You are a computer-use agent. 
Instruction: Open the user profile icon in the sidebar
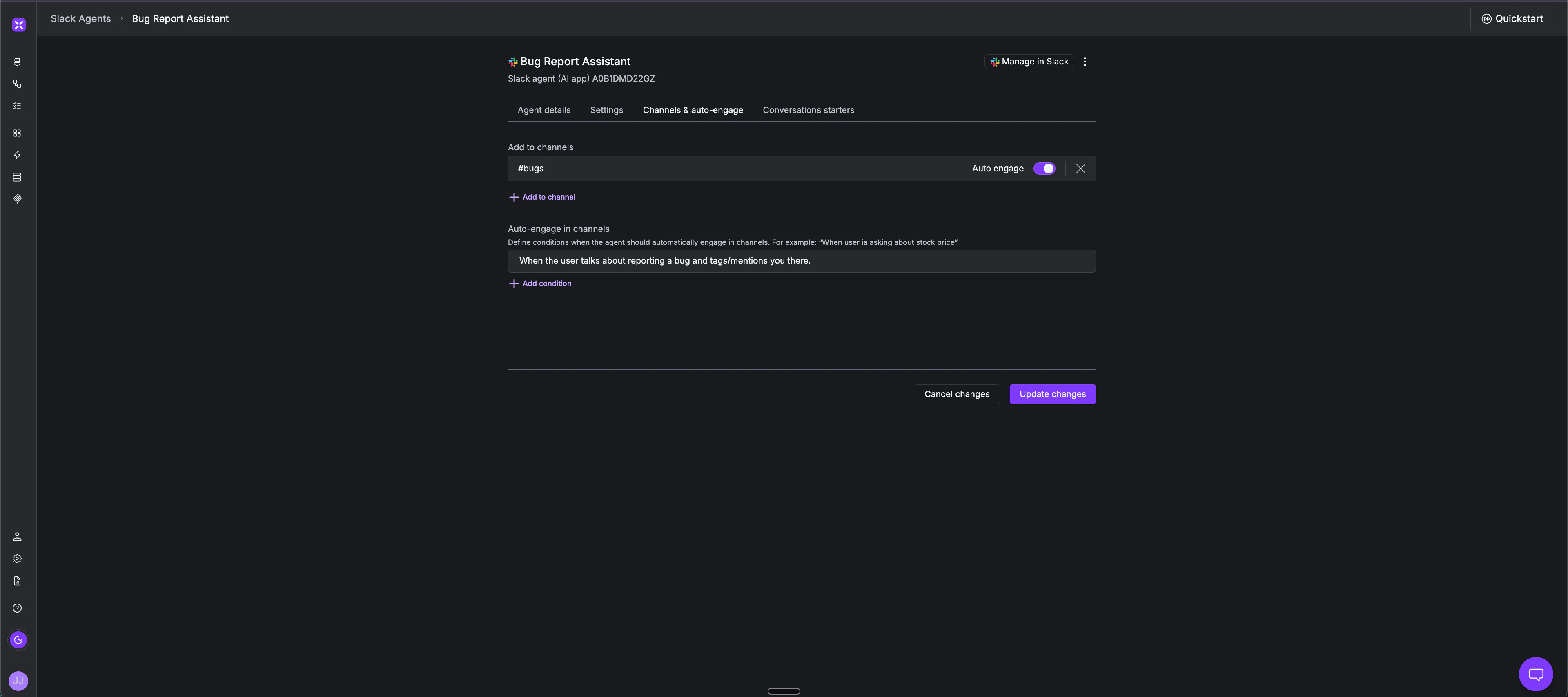(17, 537)
